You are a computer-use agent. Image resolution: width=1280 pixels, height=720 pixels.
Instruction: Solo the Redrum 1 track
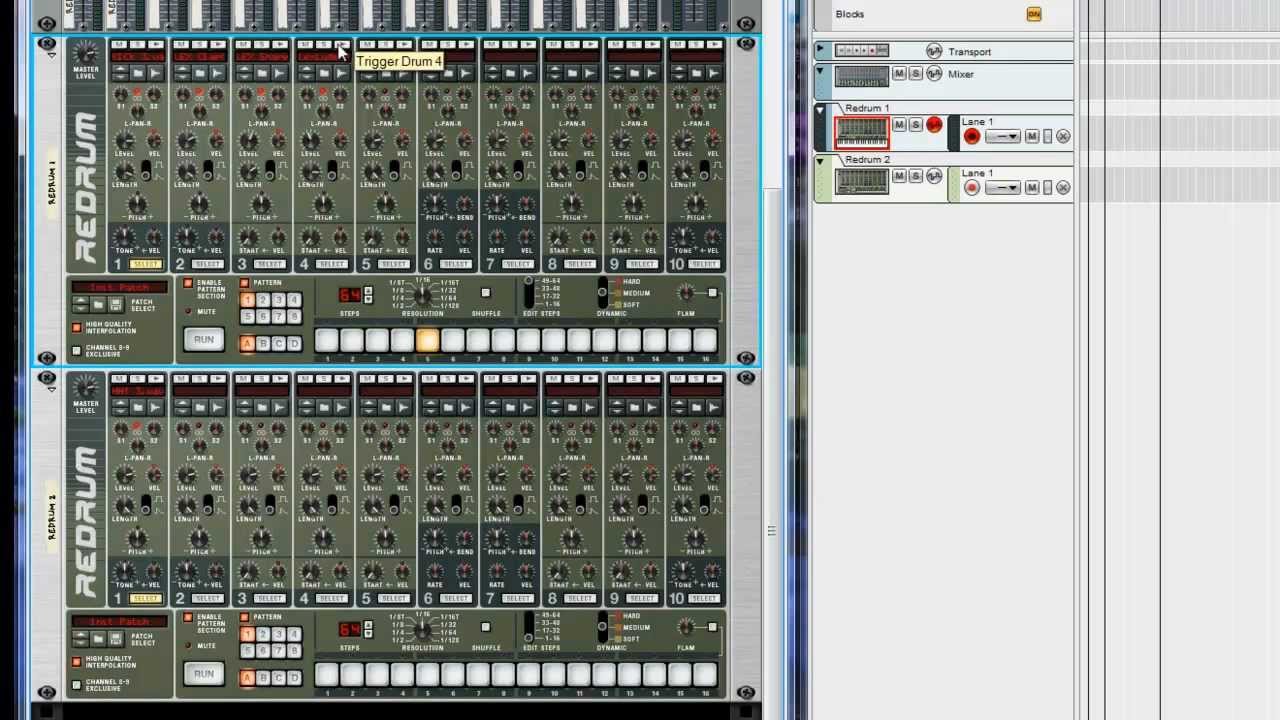click(915, 124)
